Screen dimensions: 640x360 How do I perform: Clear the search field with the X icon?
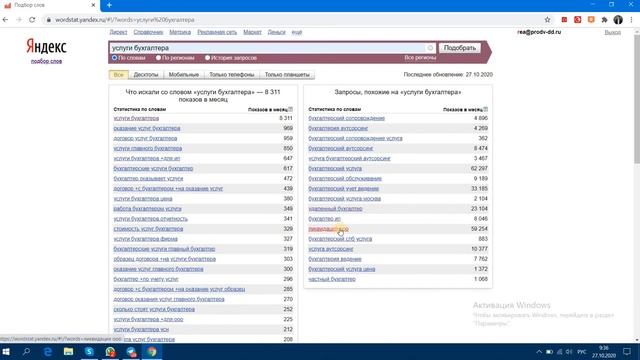(430, 48)
